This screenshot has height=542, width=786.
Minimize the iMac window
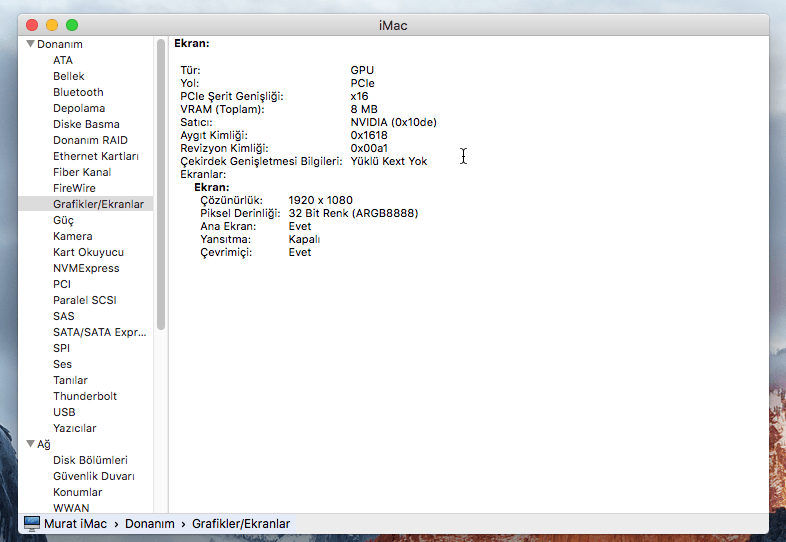52,25
